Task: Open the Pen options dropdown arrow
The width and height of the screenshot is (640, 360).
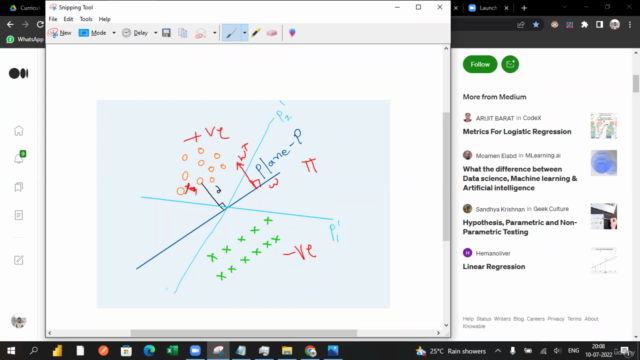Action: [244, 33]
